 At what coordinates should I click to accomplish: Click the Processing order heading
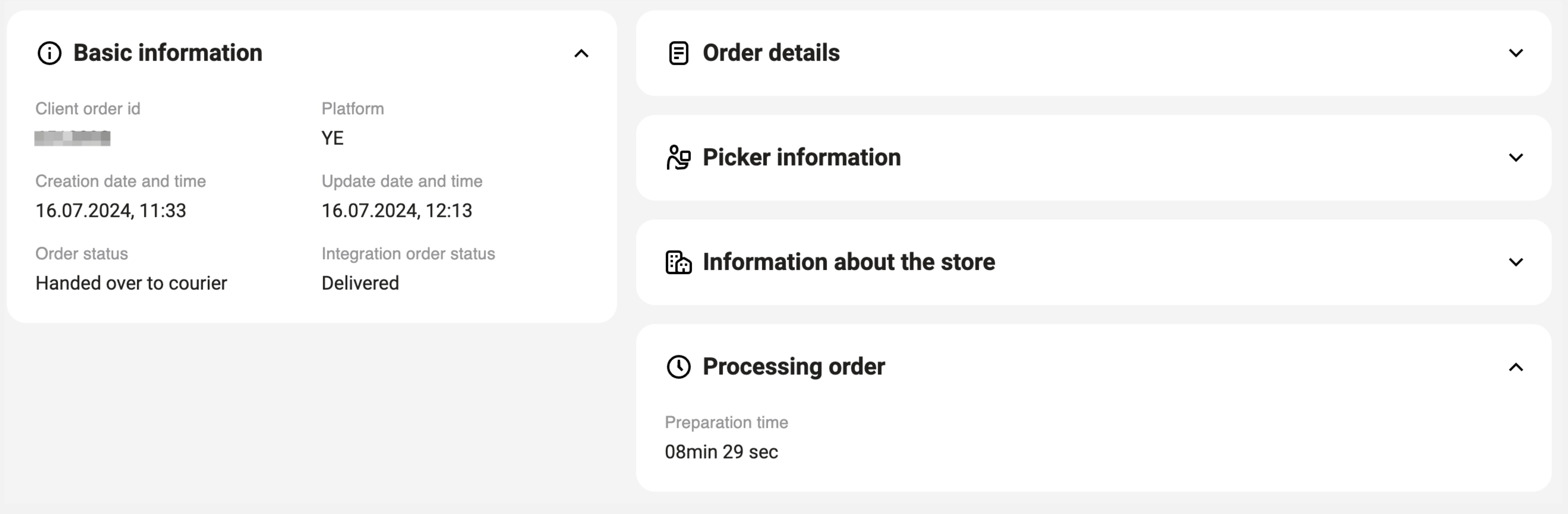pyautogui.click(x=793, y=367)
